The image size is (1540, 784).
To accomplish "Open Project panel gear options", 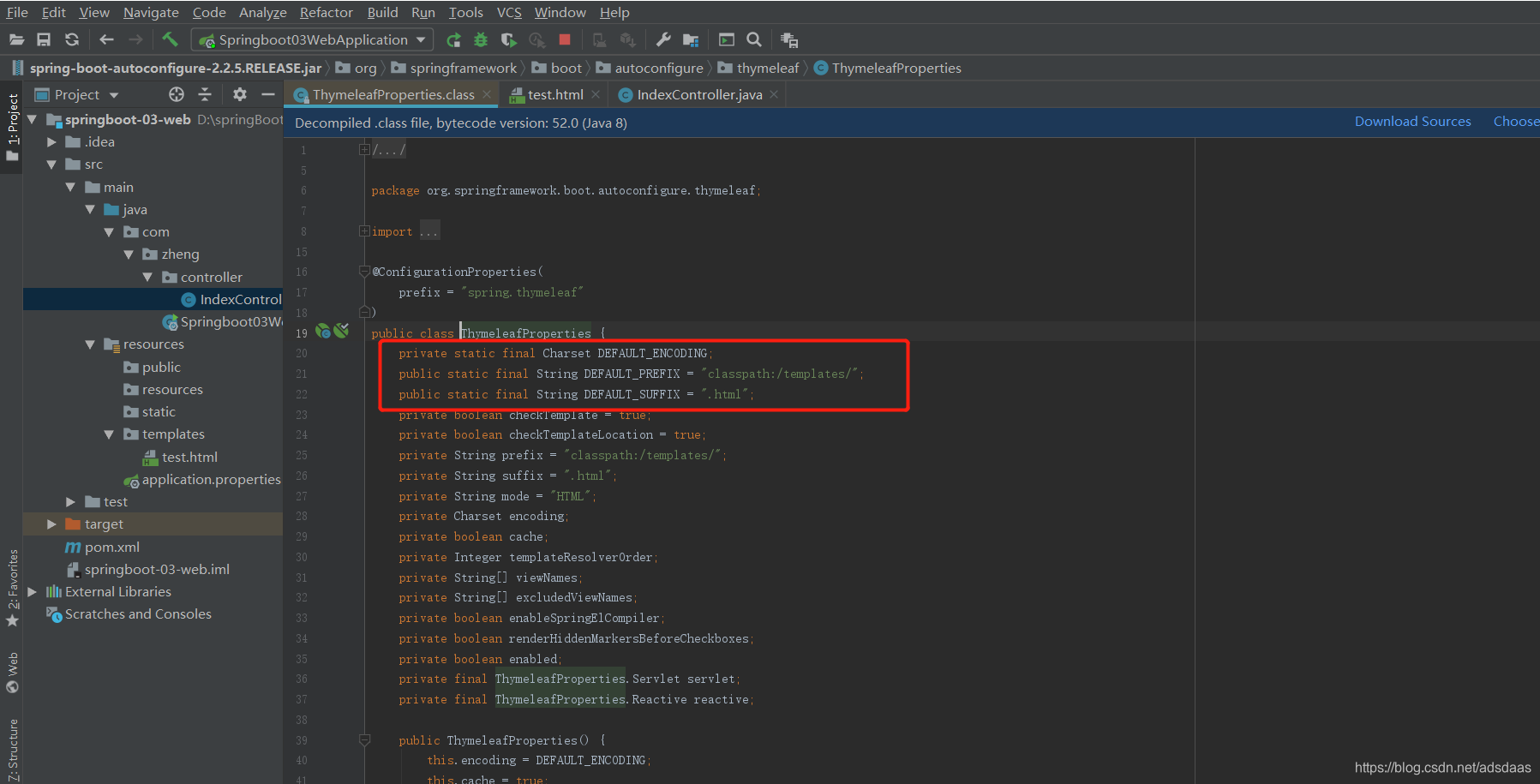I will (240, 94).
